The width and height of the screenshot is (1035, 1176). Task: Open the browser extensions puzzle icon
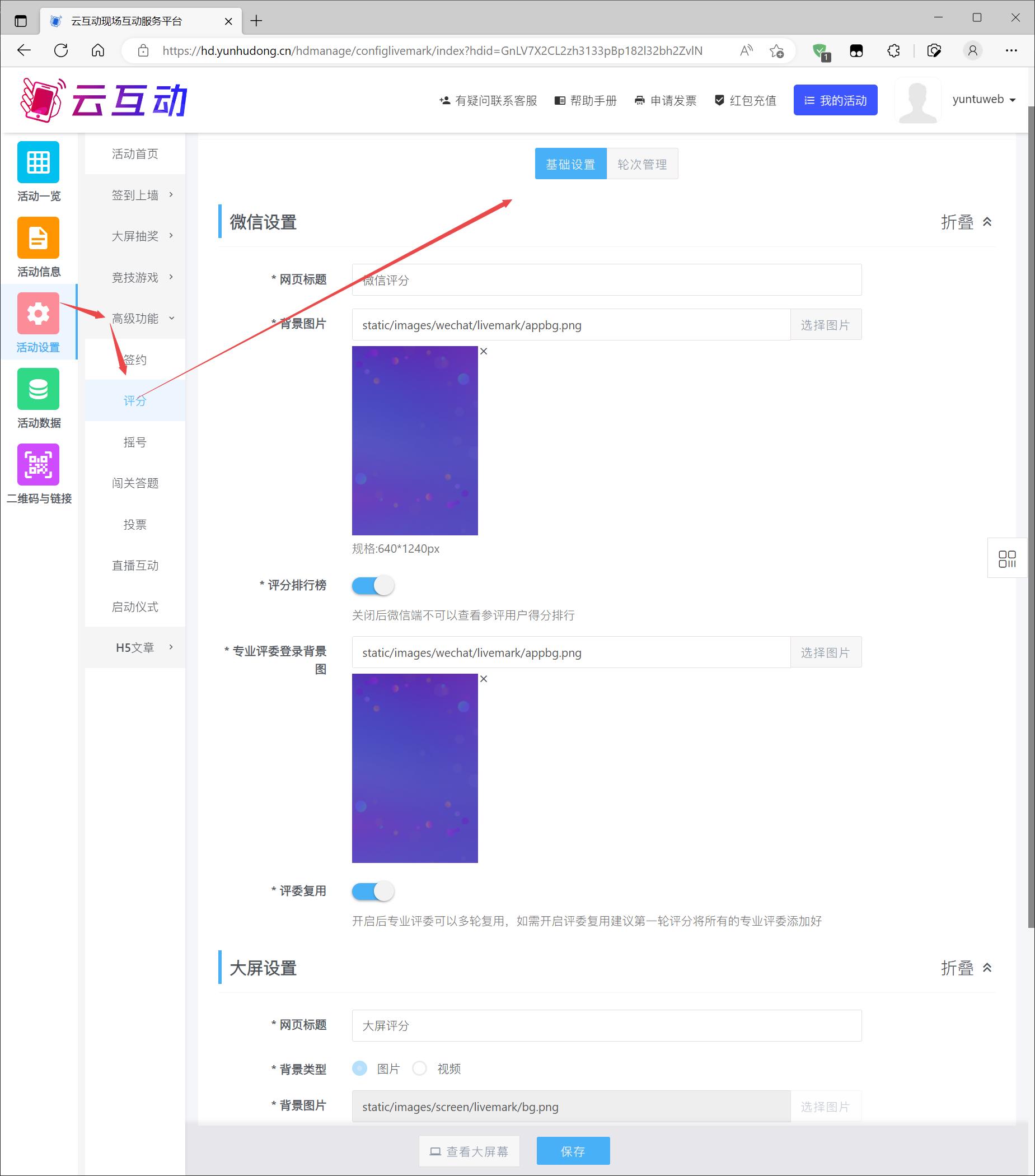pyautogui.click(x=893, y=50)
